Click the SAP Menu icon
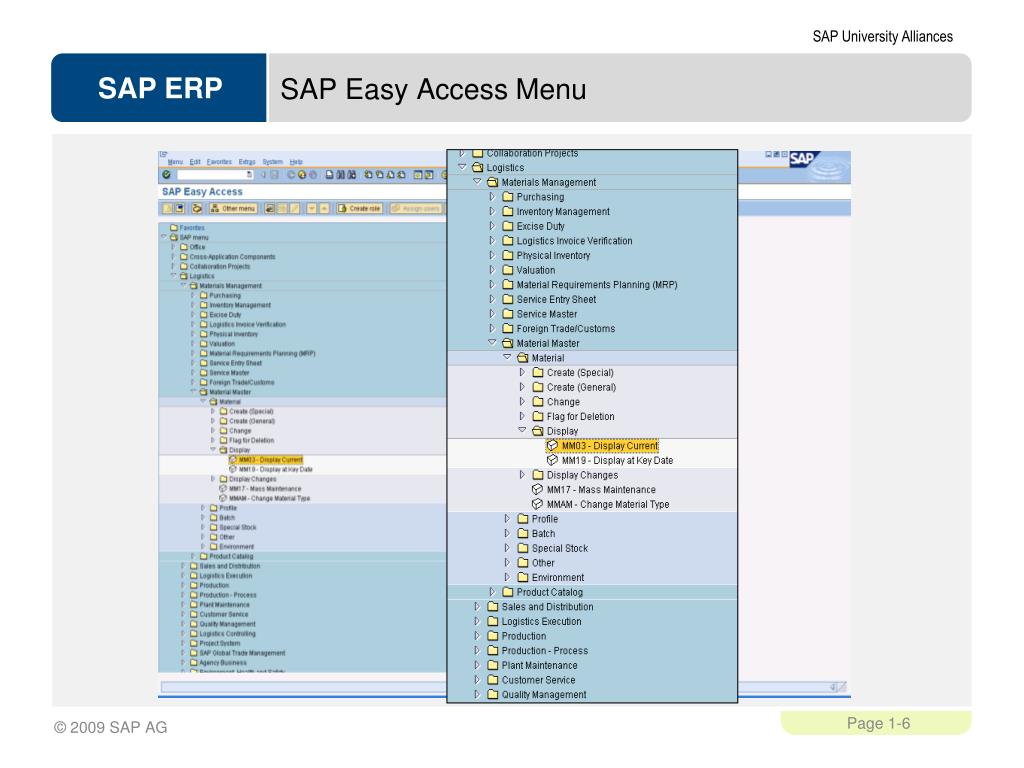Viewport: 1024px width, 768px height. coord(180,208)
